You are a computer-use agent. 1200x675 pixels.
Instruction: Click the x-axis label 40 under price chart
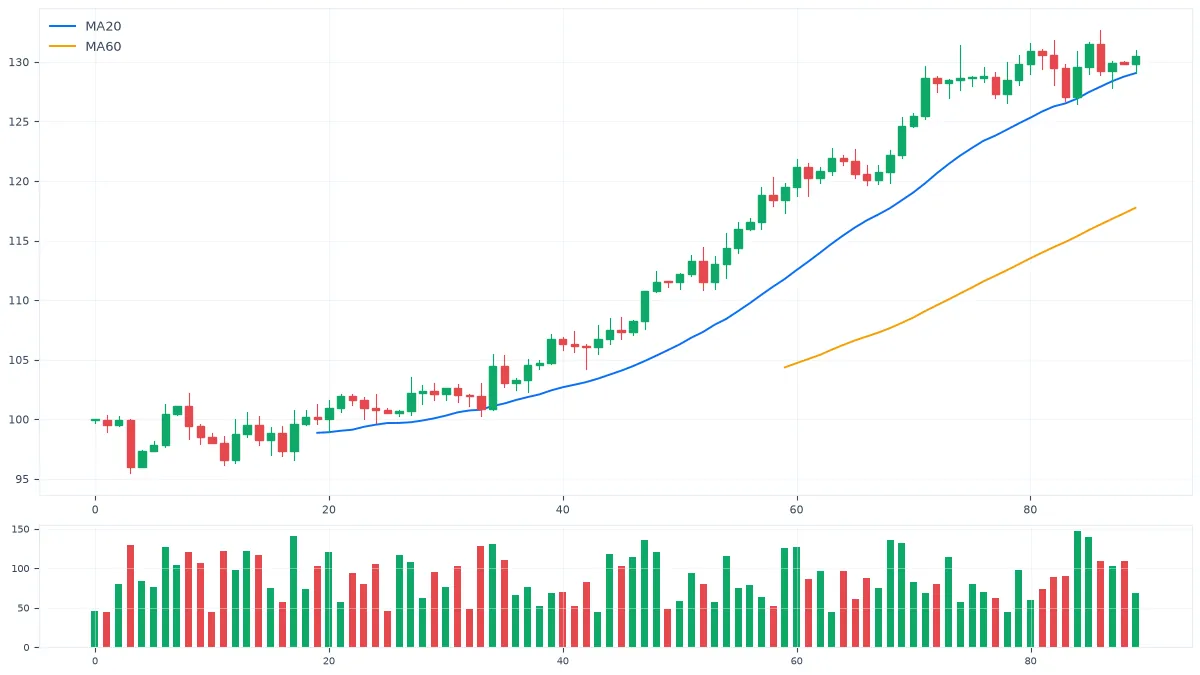pyautogui.click(x=563, y=510)
